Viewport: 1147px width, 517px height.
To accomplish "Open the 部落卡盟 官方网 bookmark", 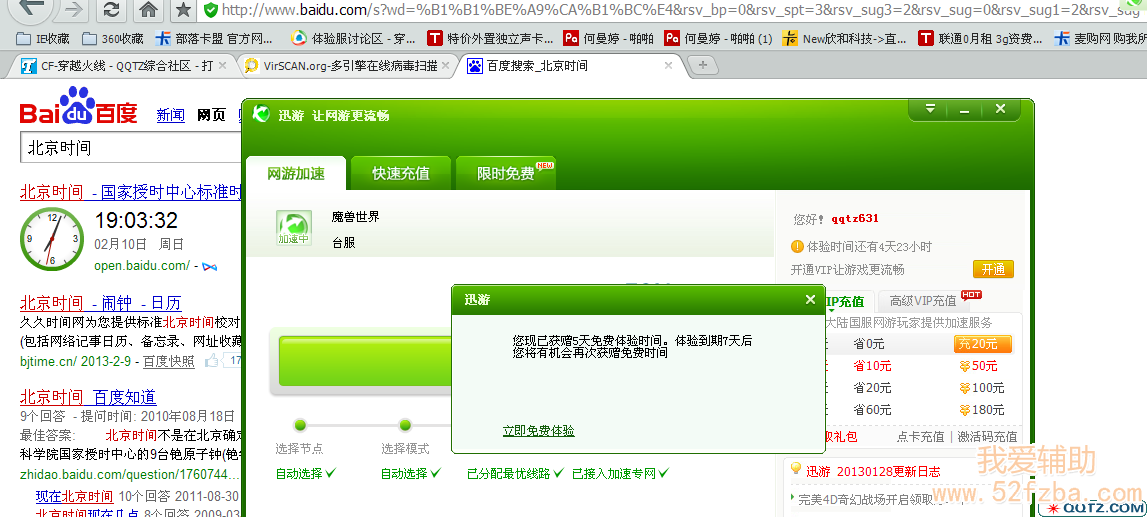I will [214, 39].
